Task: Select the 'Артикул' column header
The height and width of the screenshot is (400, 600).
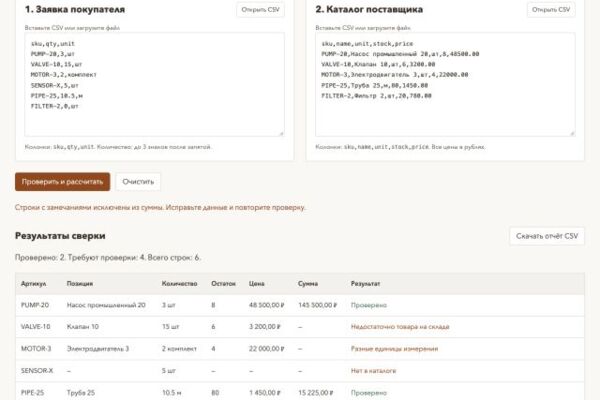Action: (x=34, y=284)
